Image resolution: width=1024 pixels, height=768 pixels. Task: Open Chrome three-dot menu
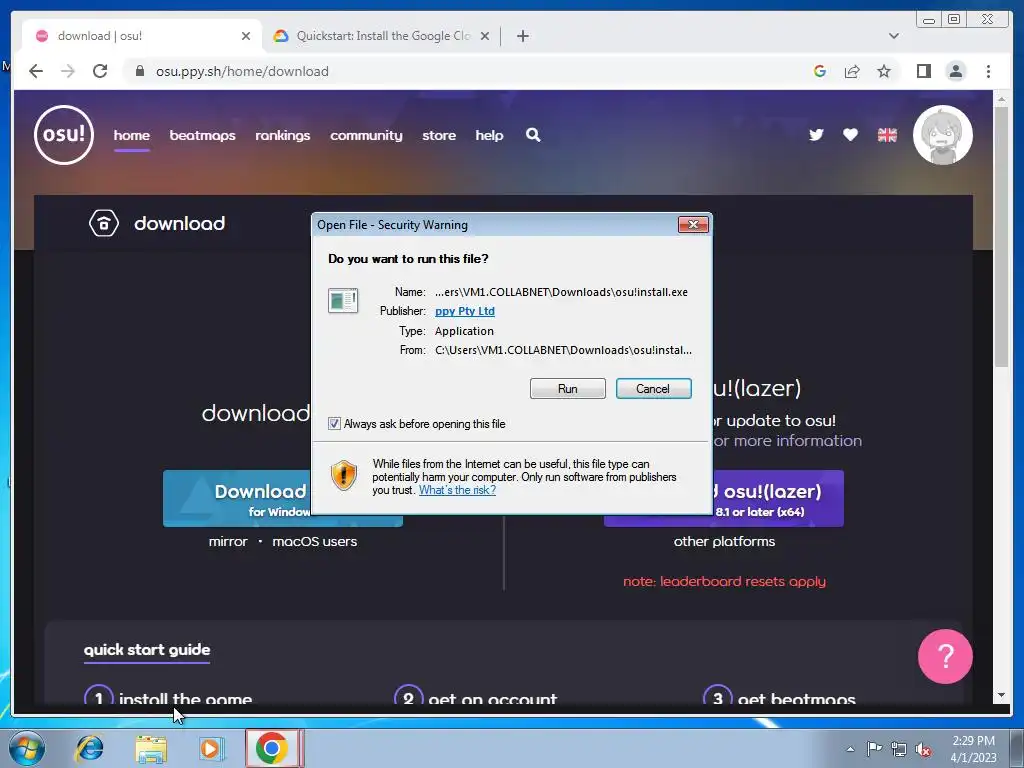(988, 71)
